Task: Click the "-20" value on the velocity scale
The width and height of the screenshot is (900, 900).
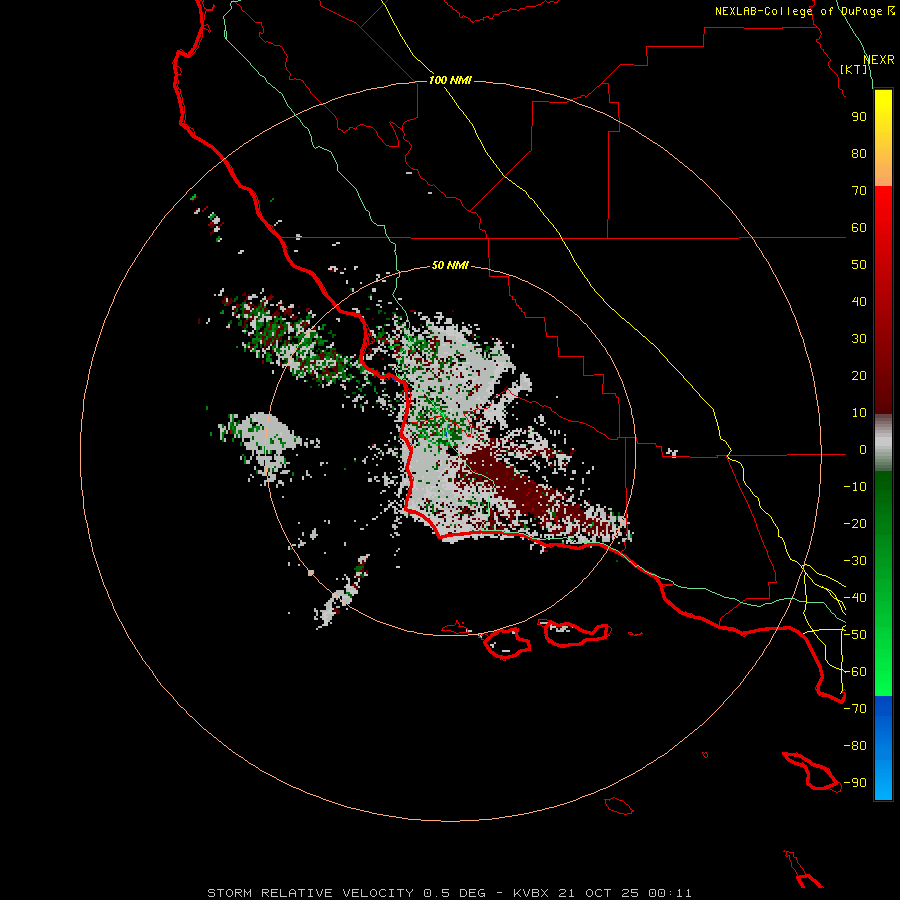Action: click(x=855, y=524)
